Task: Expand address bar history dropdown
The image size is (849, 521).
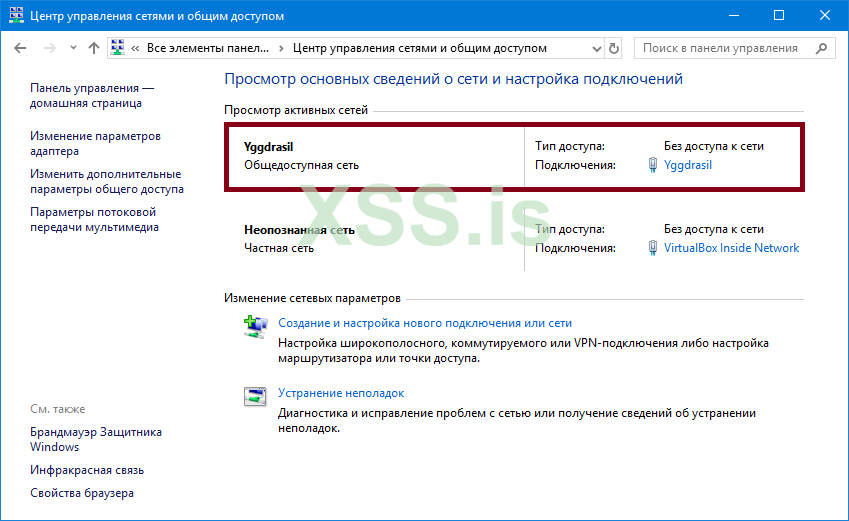Action: pyautogui.click(x=596, y=48)
